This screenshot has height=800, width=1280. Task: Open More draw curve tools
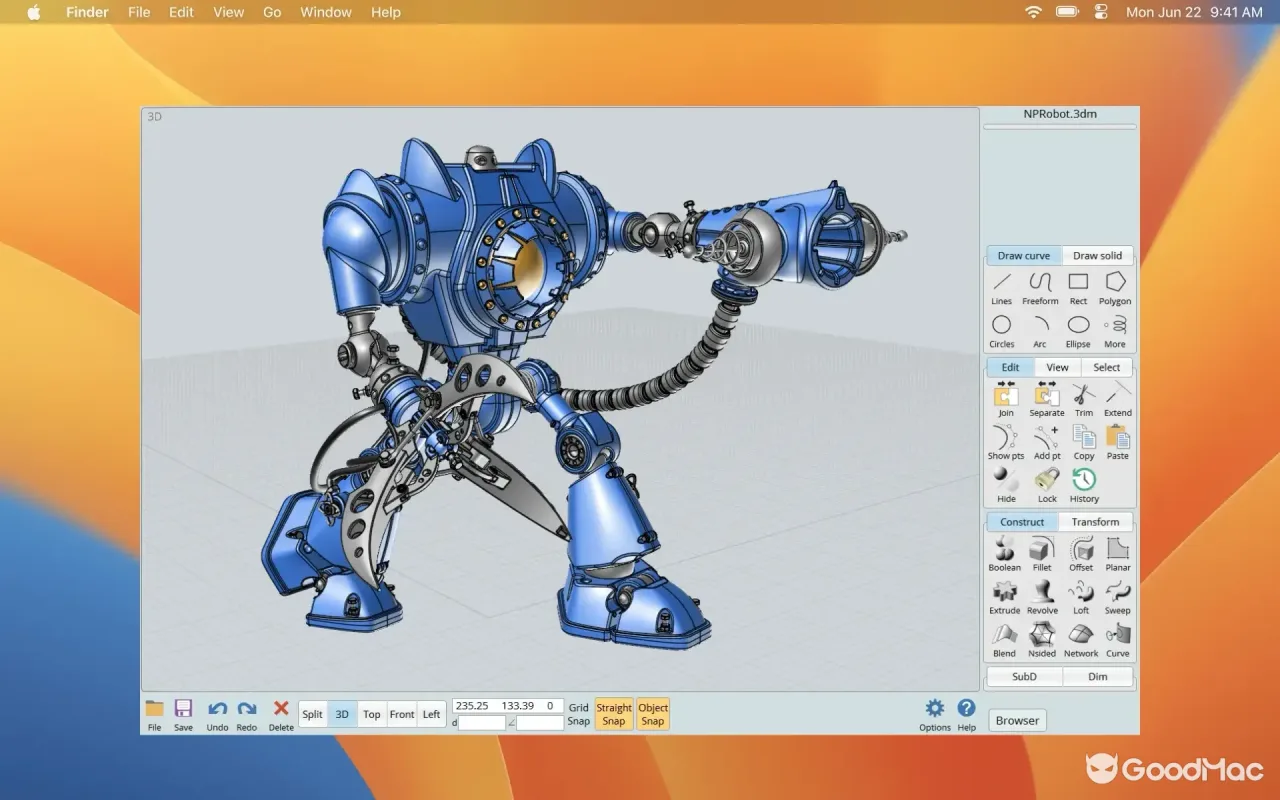[x=1115, y=330]
